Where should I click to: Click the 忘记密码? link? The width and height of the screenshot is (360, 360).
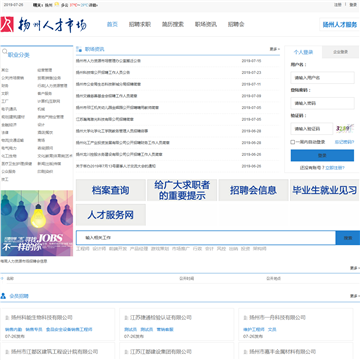coord(344,142)
